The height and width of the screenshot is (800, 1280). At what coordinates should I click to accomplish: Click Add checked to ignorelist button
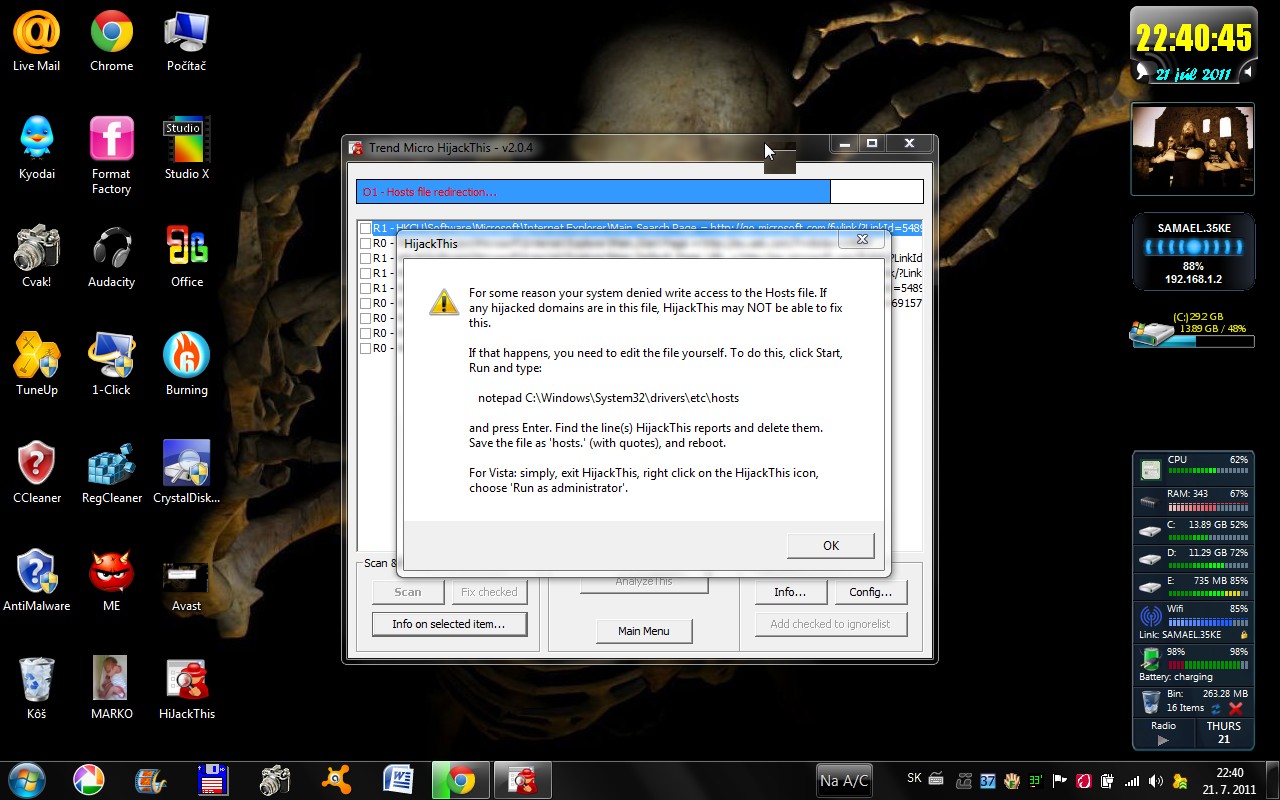point(830,624)
